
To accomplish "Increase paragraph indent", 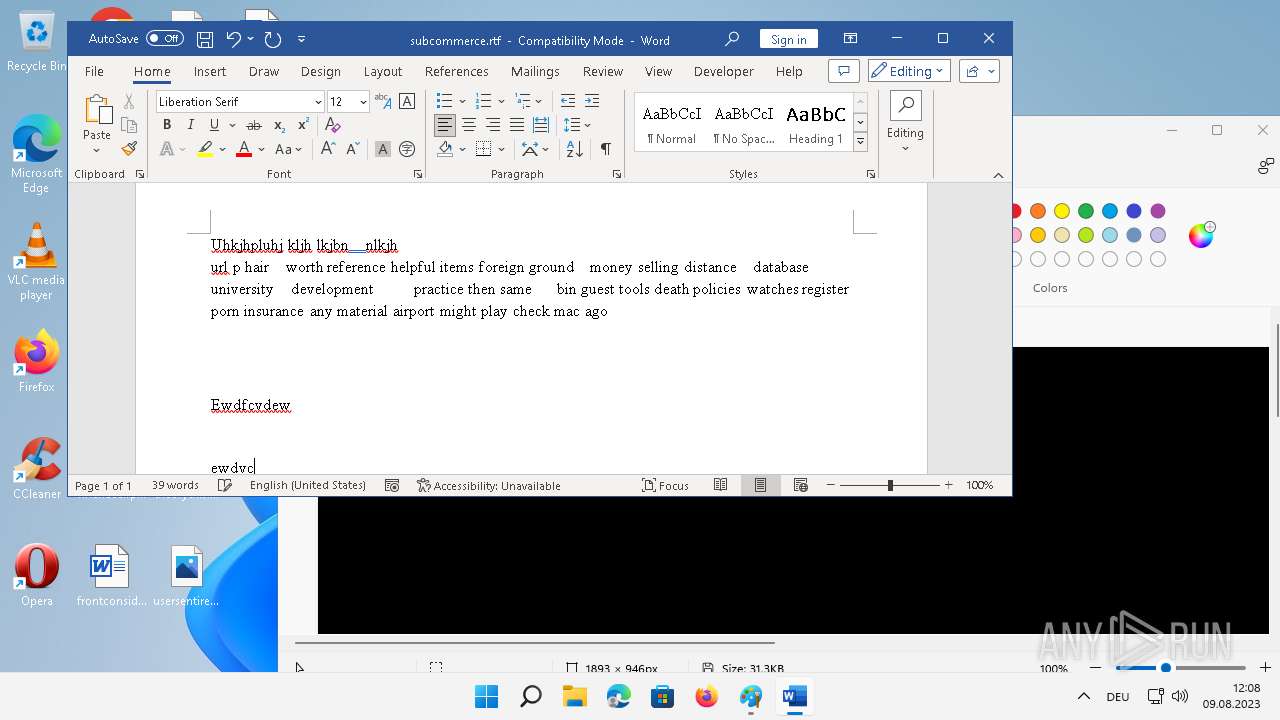I will click(592, 101).
